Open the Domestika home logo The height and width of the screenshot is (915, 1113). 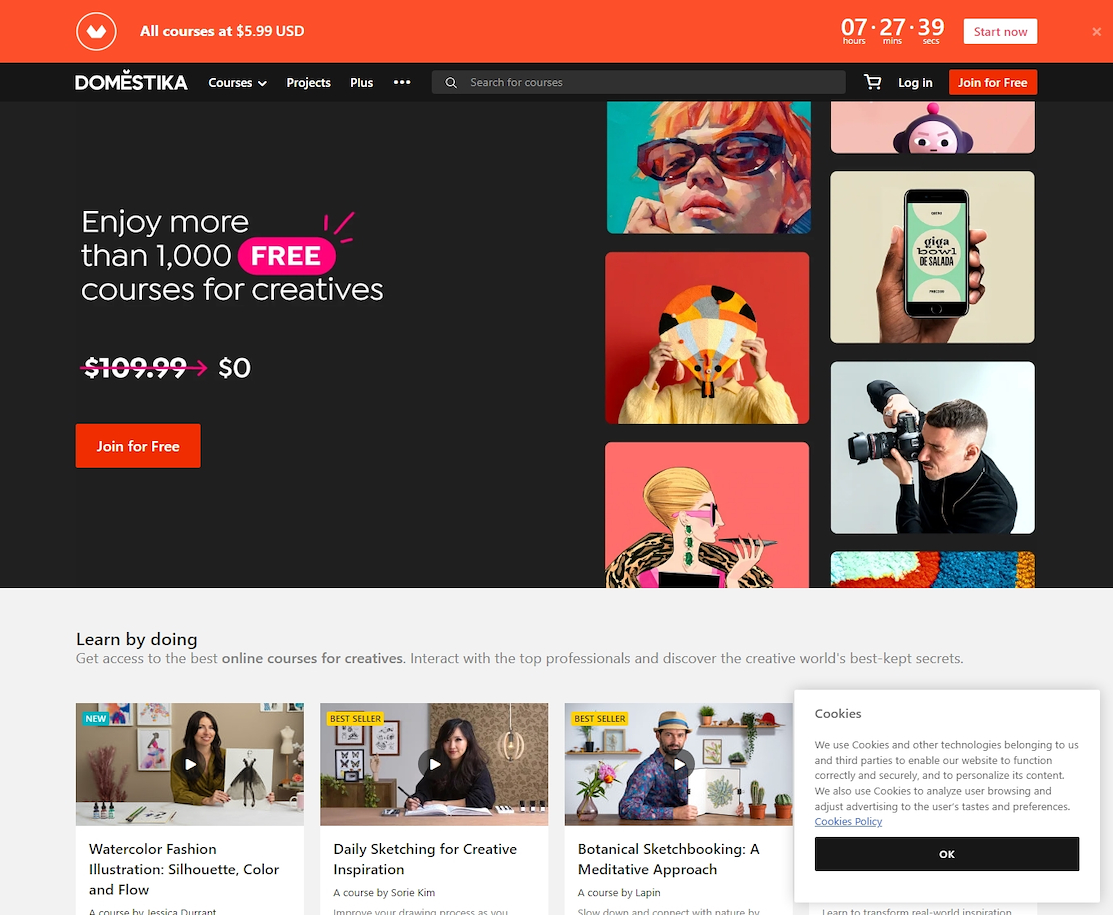click(x=131, y=82)
